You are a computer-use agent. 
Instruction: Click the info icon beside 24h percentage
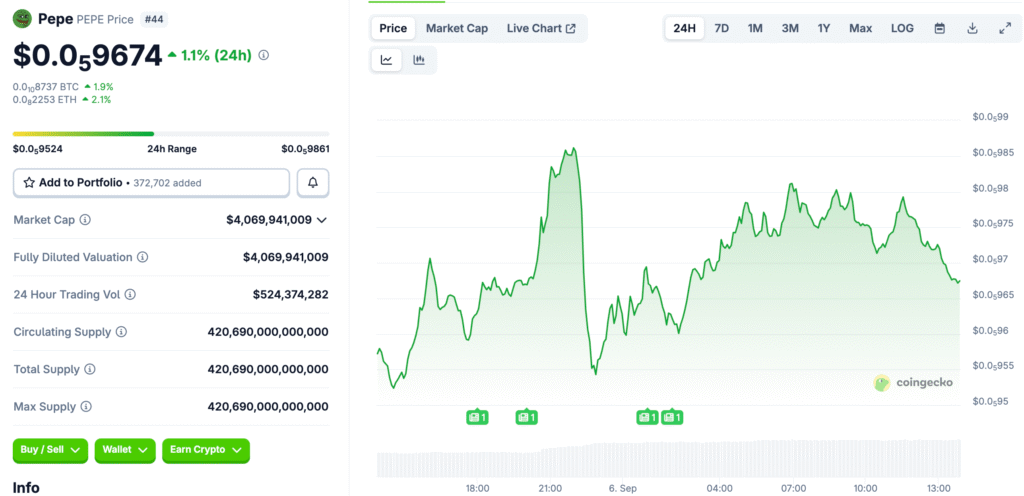pos(264,55)
